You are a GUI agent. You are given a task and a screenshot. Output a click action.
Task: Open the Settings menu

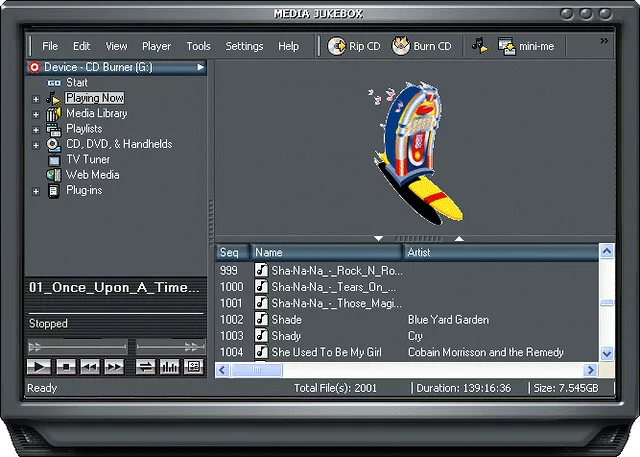tap(244, 46)
